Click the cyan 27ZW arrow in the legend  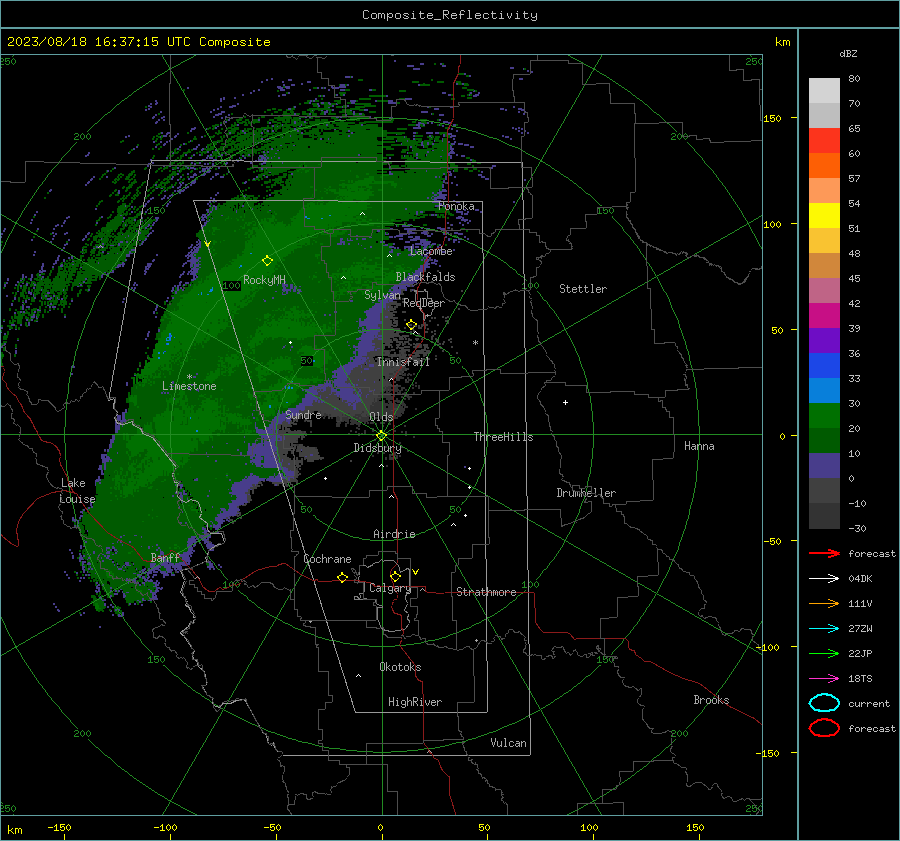824,629
